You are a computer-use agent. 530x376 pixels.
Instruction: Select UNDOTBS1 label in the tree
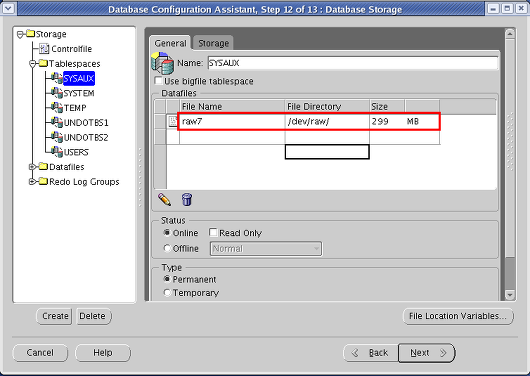86,123
